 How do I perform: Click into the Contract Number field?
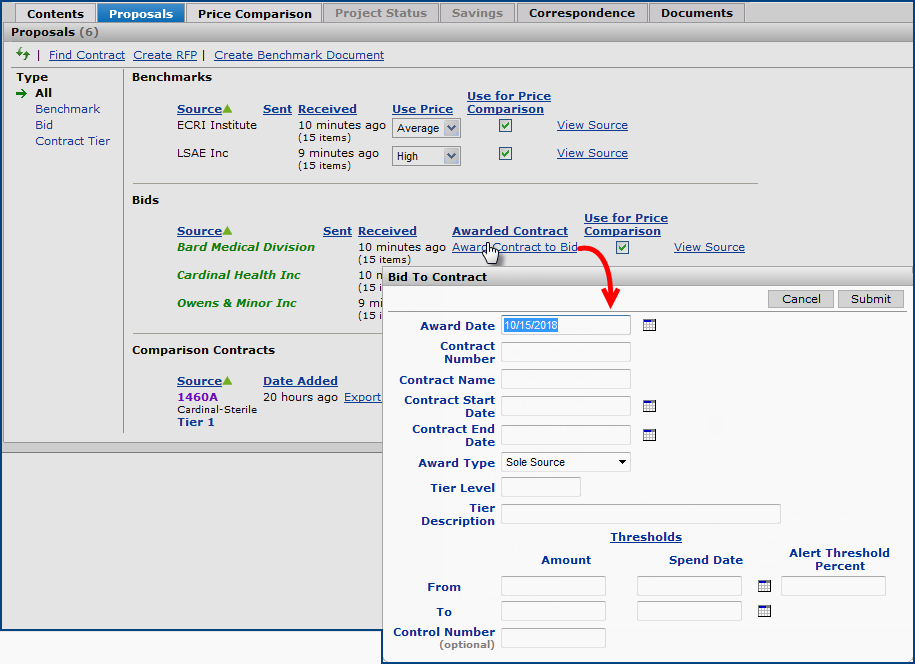tap(565, 352)
